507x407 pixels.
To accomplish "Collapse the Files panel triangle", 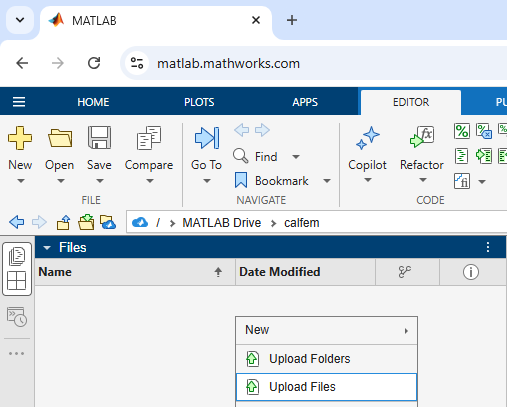I will tap(47, 248).
